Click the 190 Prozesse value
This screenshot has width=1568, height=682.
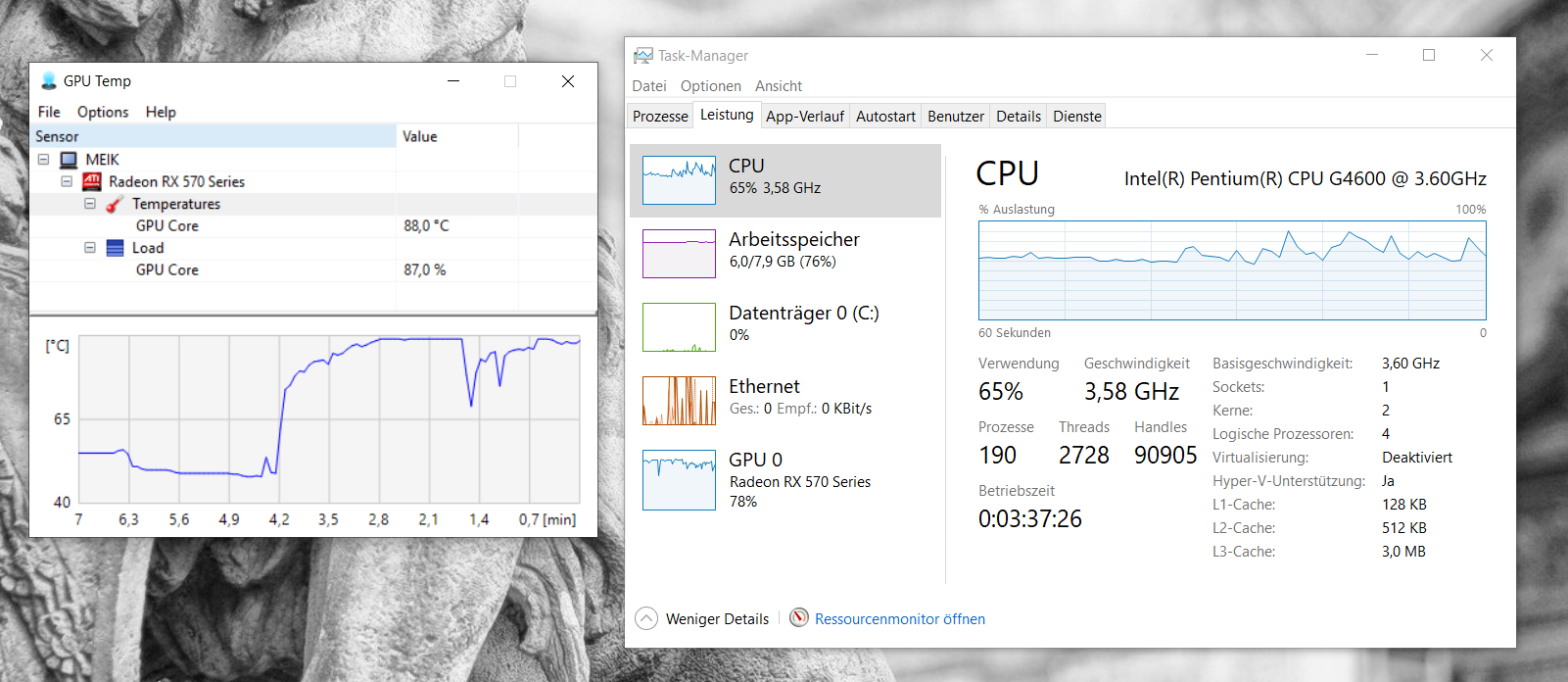(x=997, y=456)
